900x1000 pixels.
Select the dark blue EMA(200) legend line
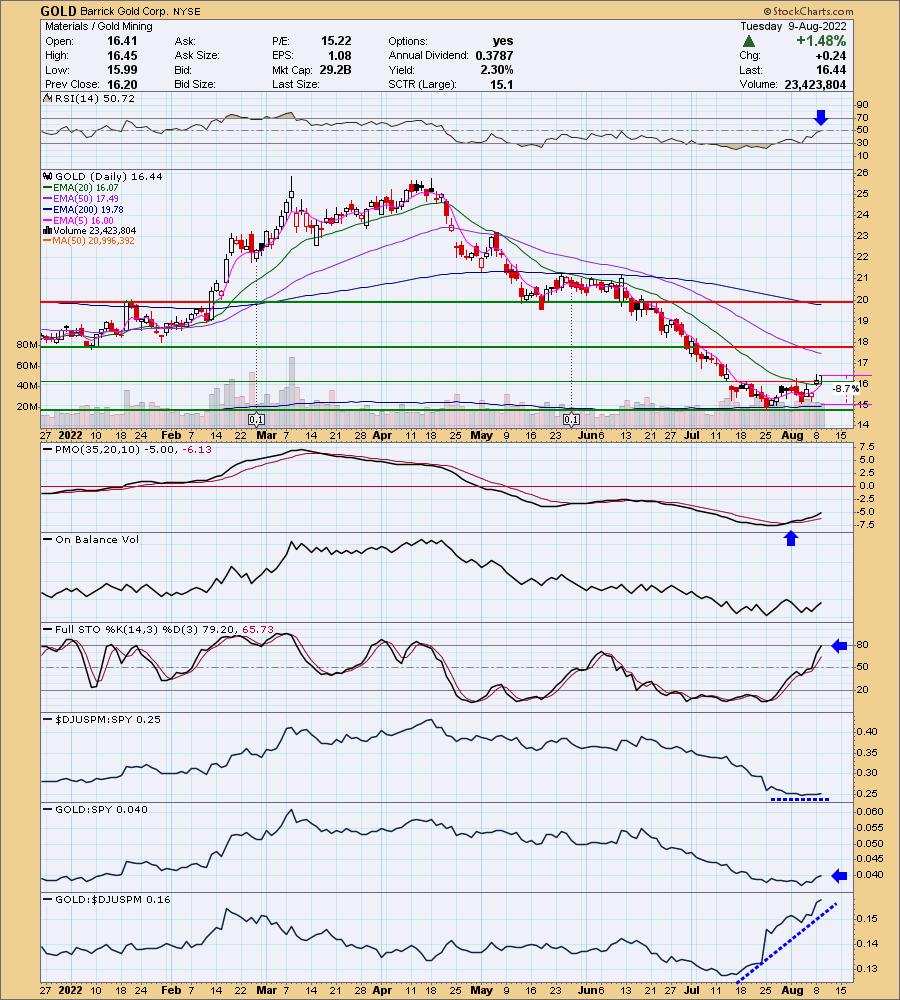tap(48, 209)
